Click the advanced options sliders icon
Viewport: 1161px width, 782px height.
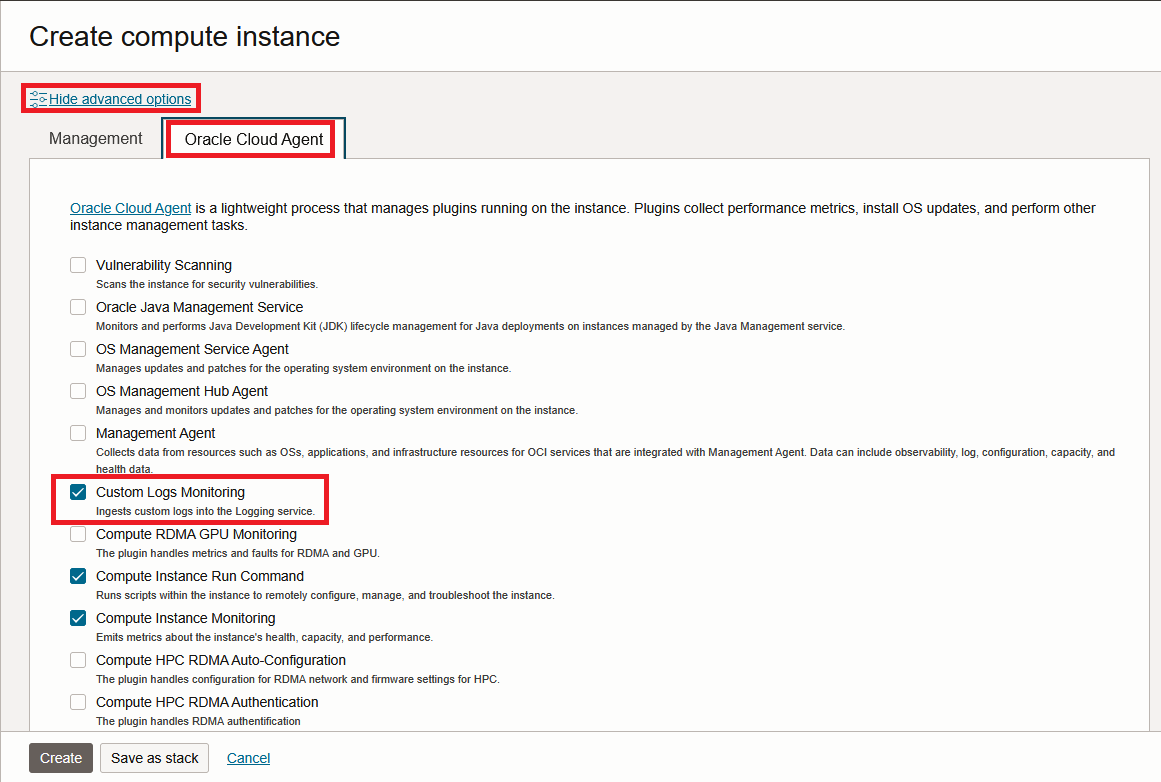[38, 99]
